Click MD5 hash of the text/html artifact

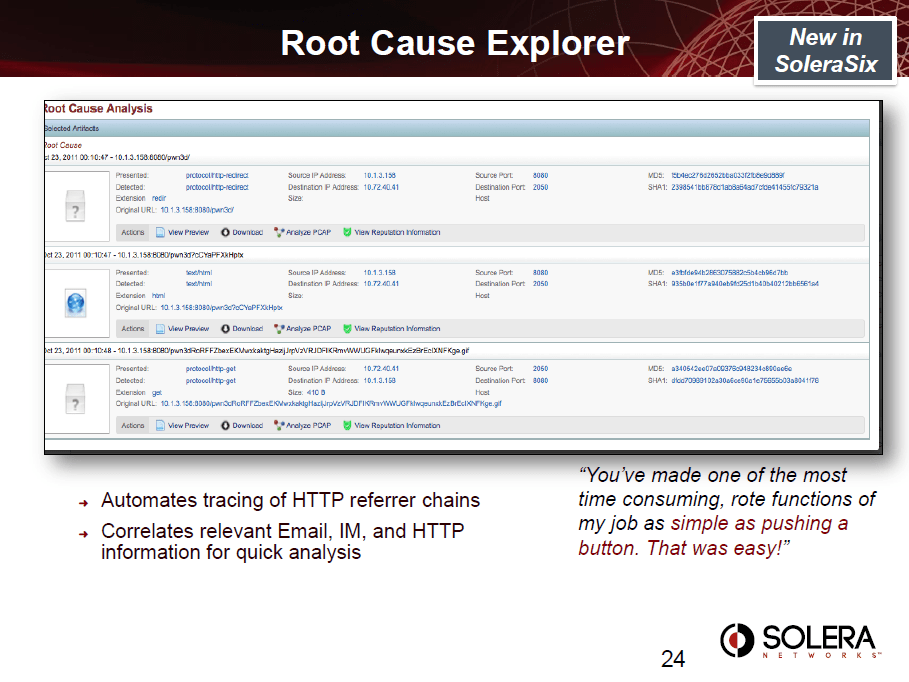click(x=729, y=273)
